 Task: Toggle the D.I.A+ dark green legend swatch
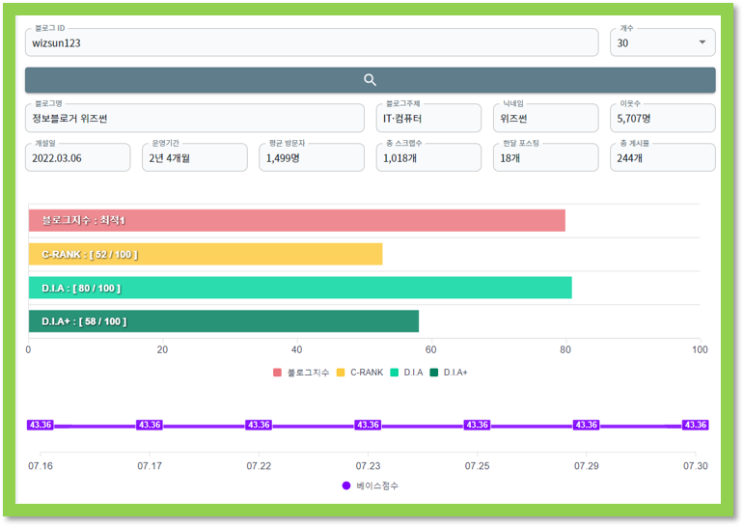point(434,372)
